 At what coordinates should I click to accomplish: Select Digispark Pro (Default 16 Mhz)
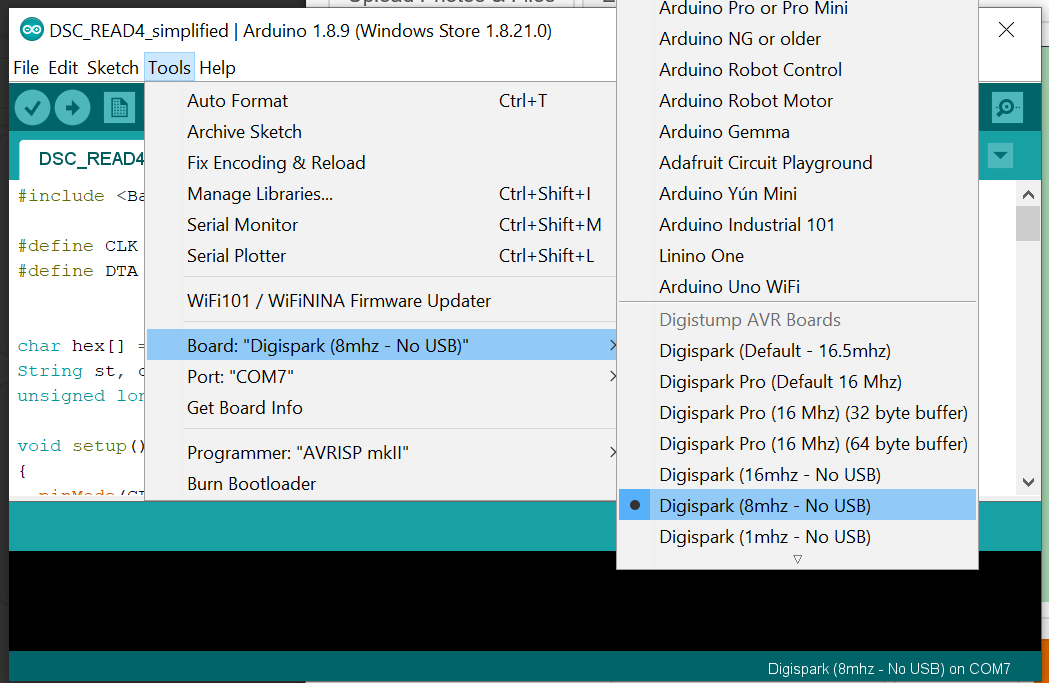click(797, 382)
